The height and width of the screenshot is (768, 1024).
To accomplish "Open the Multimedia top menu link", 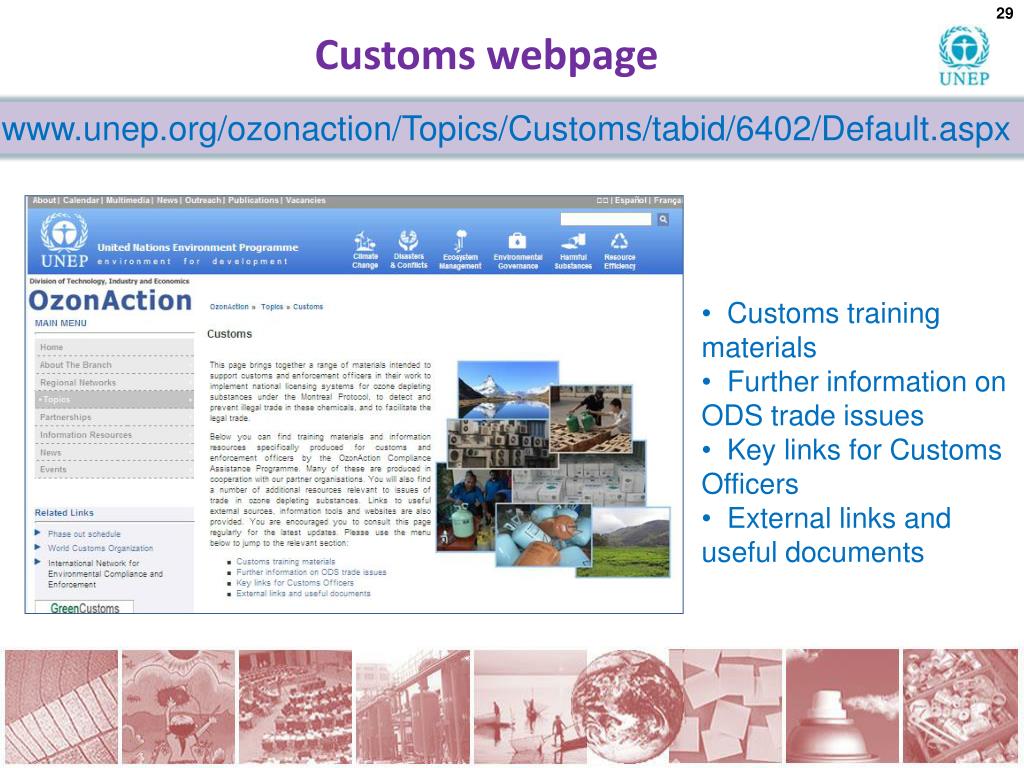I will point(128,200).
